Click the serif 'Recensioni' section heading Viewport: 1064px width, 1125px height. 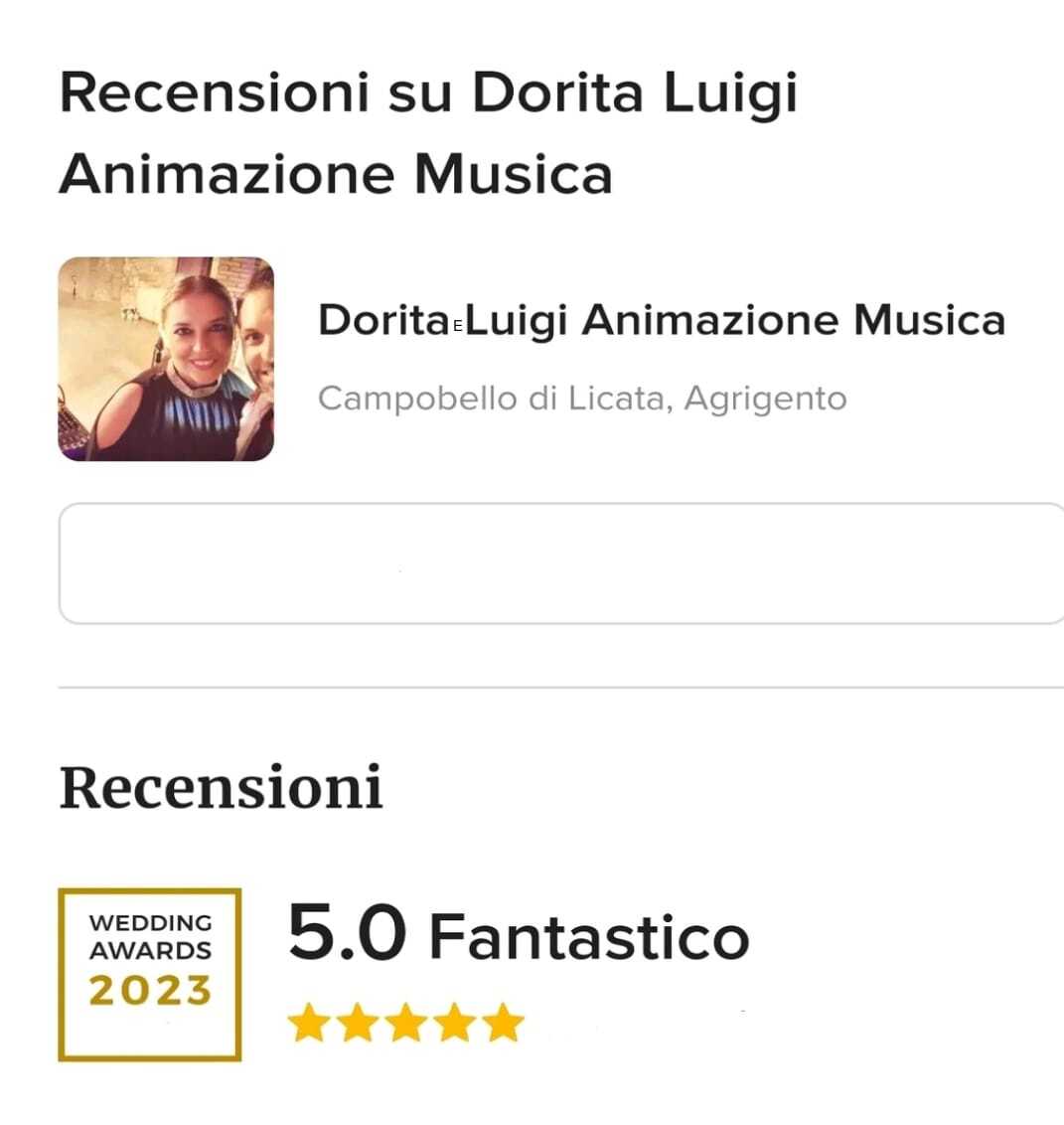coord(221,788)
